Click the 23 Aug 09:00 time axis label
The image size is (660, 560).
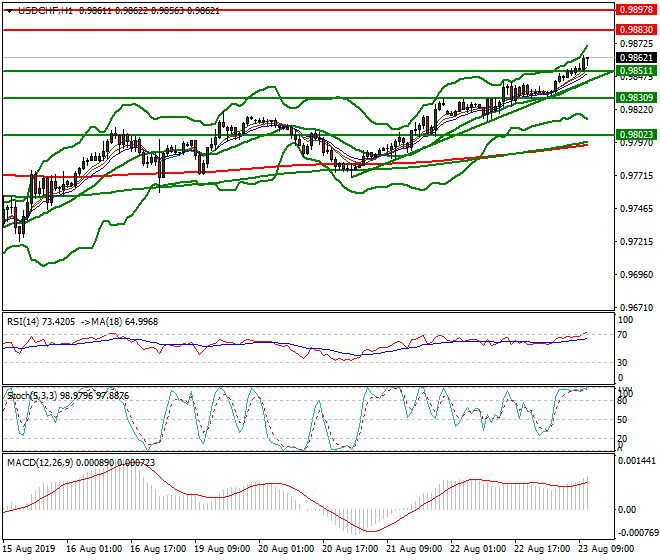click(x=606, y=549)
